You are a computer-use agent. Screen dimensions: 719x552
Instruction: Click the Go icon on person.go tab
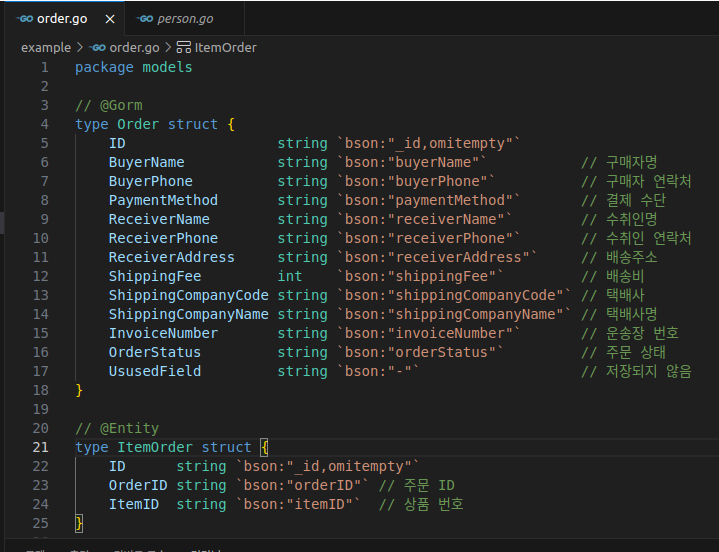[146, 19]
